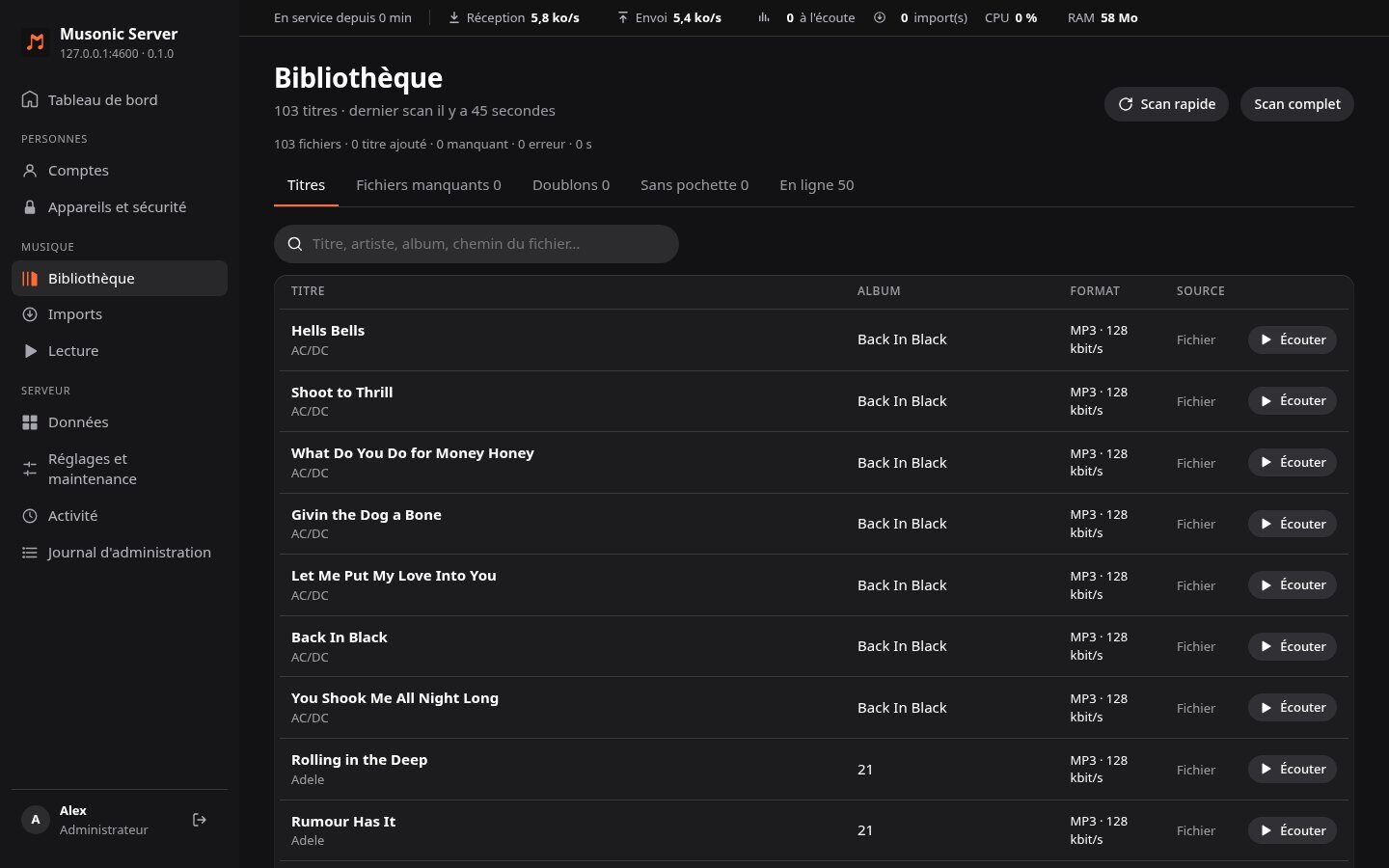Start a Scan rapide
The height and width of the screenshot is (868, 1389).
[1166, 104]
